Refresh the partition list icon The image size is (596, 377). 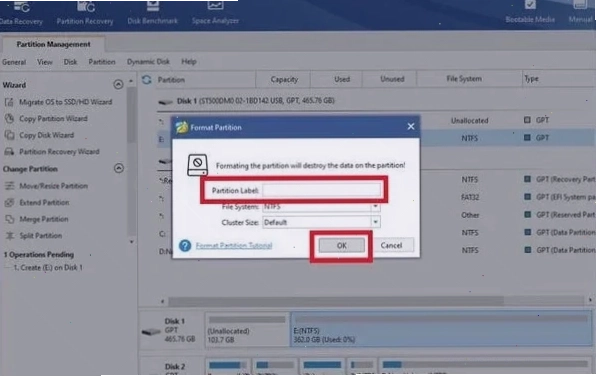click(x=147, y=79)
